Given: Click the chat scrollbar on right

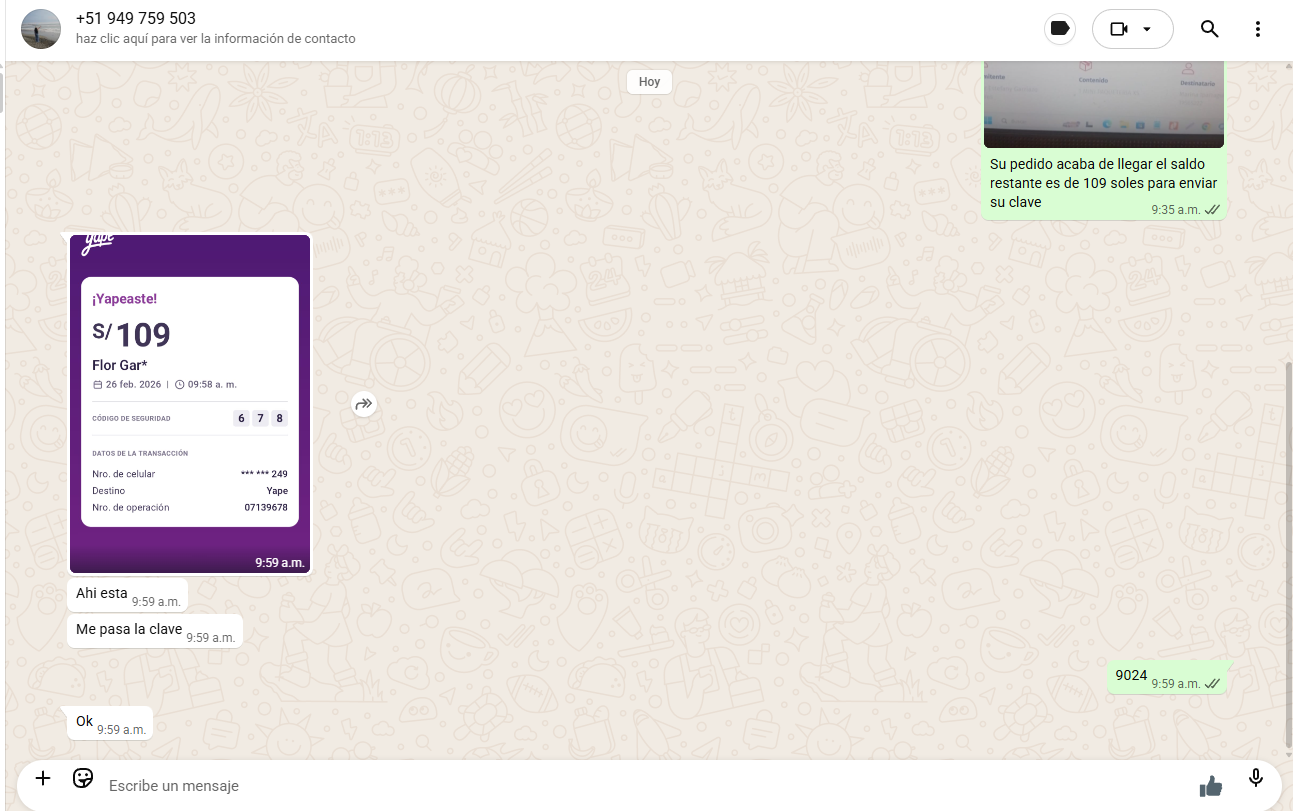Looking at the screenshot, I should (x=1288, y=550).
